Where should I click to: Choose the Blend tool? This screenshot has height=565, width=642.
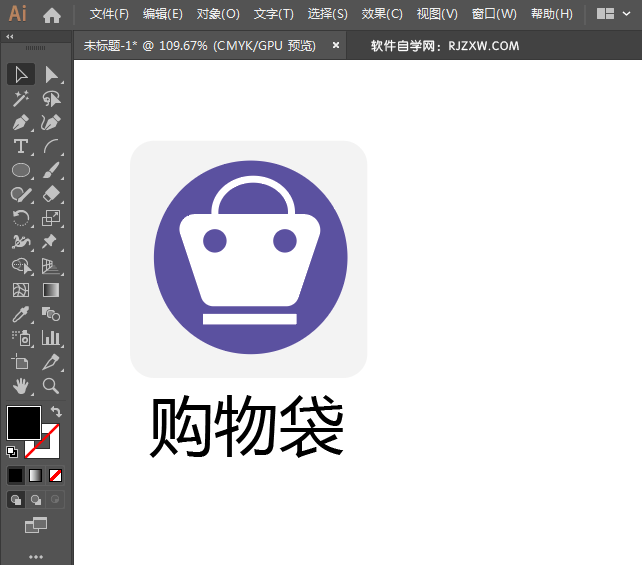tap(51, 314)
